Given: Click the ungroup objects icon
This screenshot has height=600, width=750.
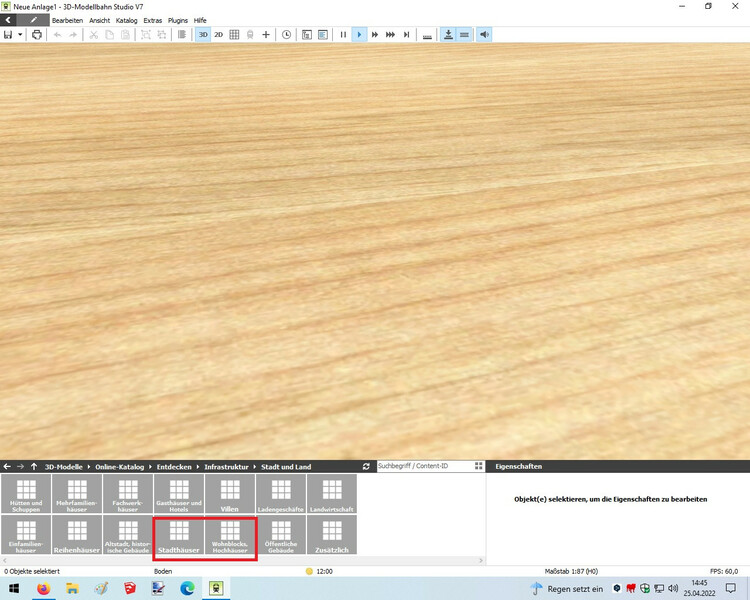Looking at the screenshot, I should point(162,34).
